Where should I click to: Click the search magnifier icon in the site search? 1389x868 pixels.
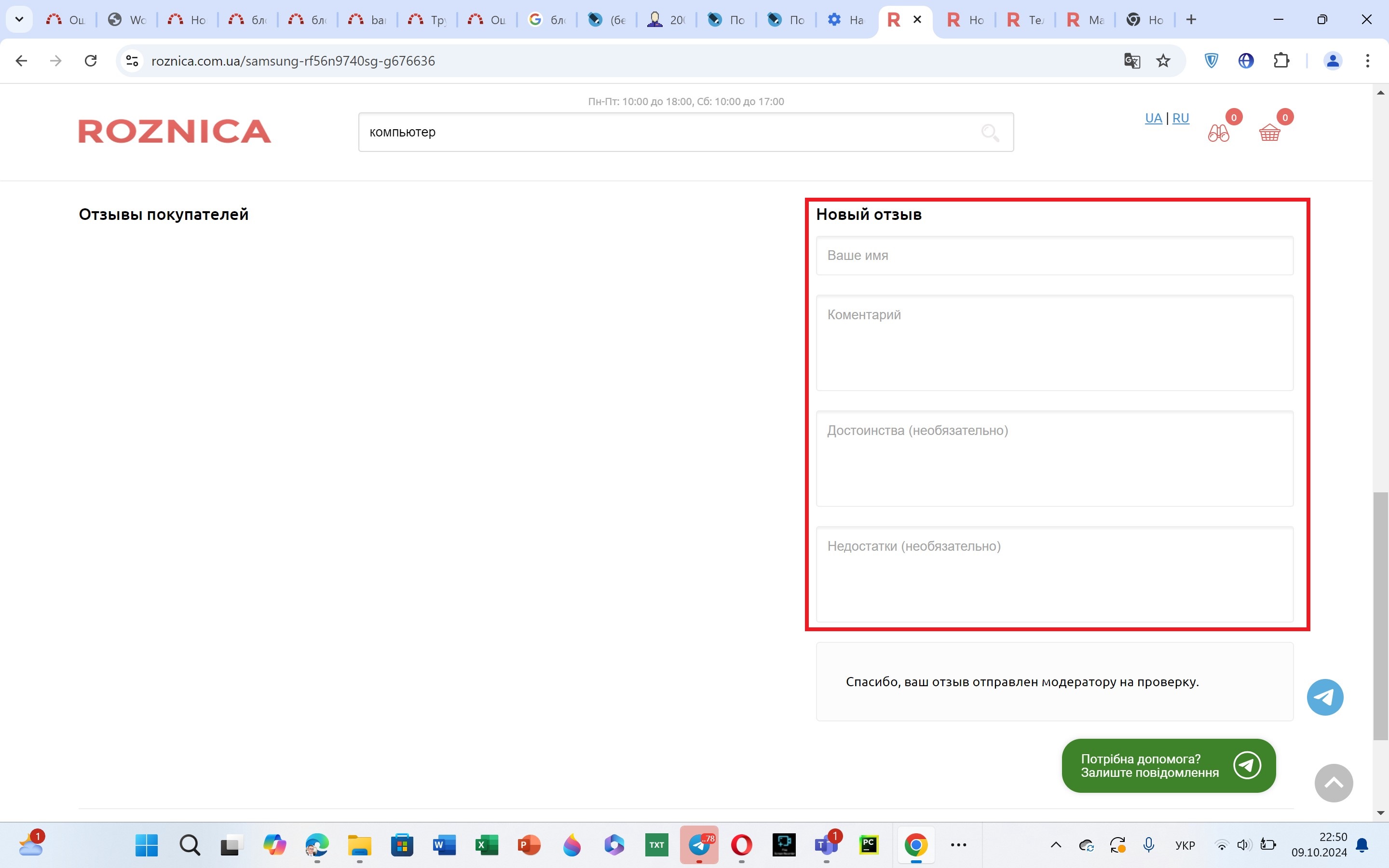(x=990, y=133)
